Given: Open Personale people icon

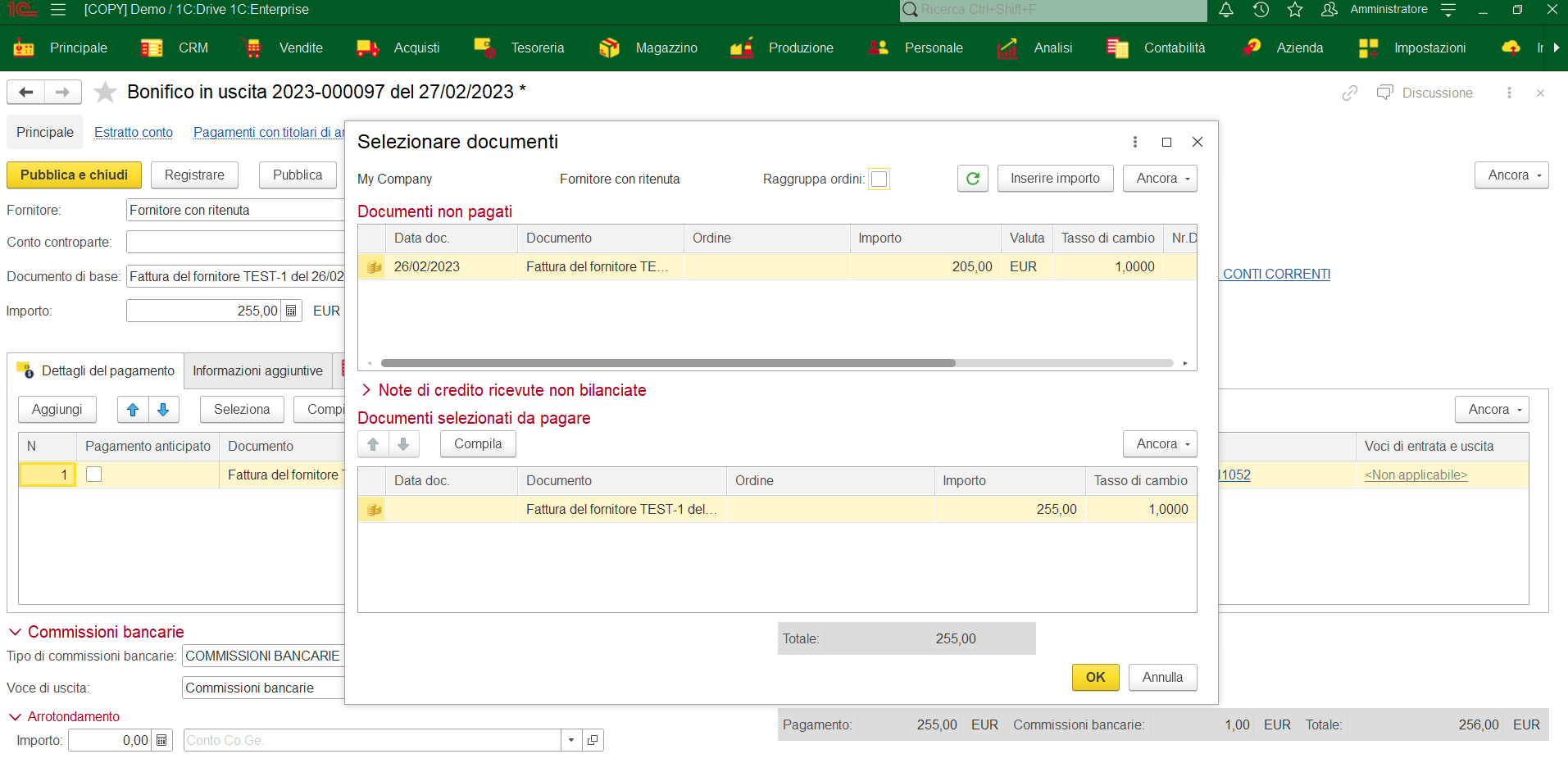Looking at the screenshot, I should [x=878, y=48].
